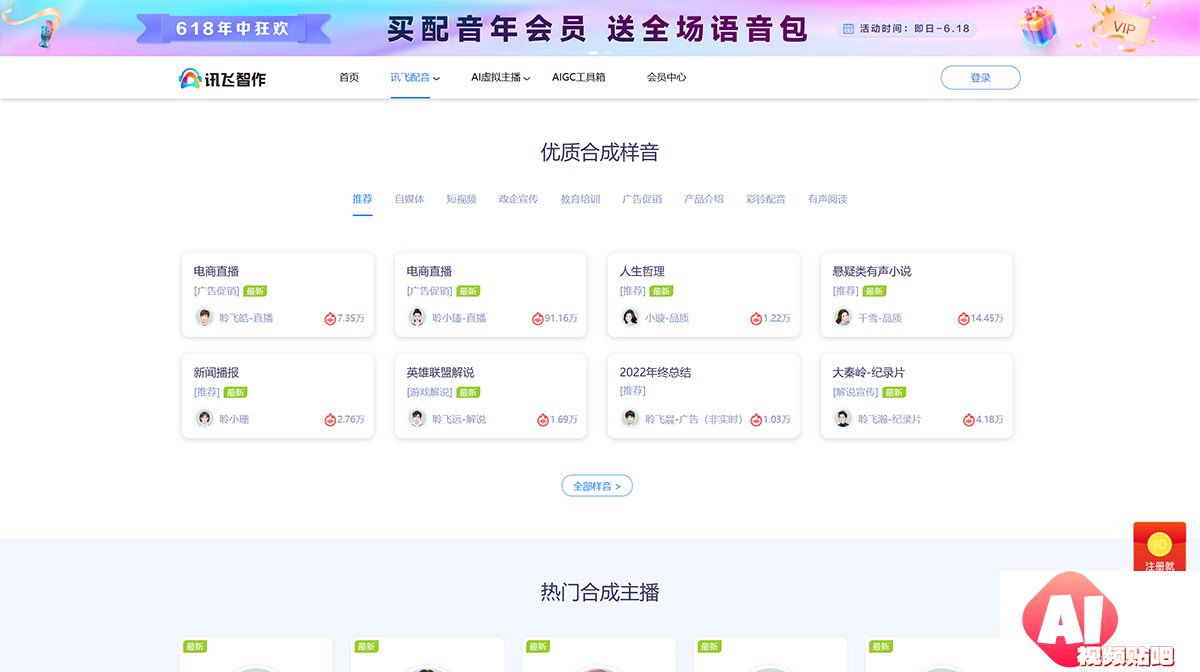Viewport: 1200px width, 672px height.
Task: Click the 聆飞晨-广告(非实时) voice name
Action: tap(694, 419)
